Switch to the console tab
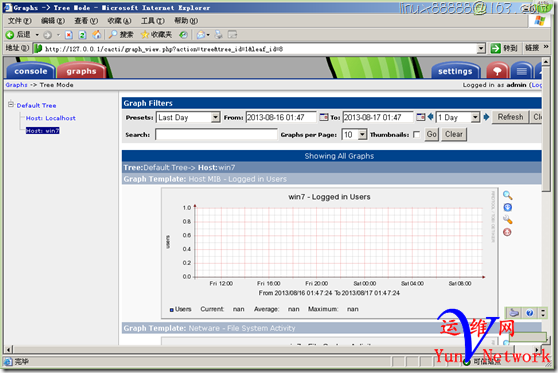This screenshot has height=373, width=558. (x=31, y=71)
